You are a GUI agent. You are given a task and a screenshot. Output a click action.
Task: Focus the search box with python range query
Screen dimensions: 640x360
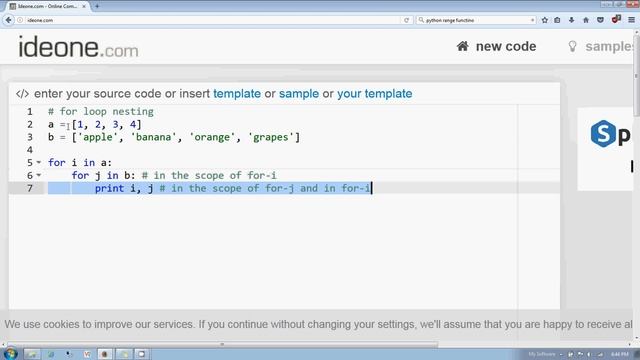[476, 20]
